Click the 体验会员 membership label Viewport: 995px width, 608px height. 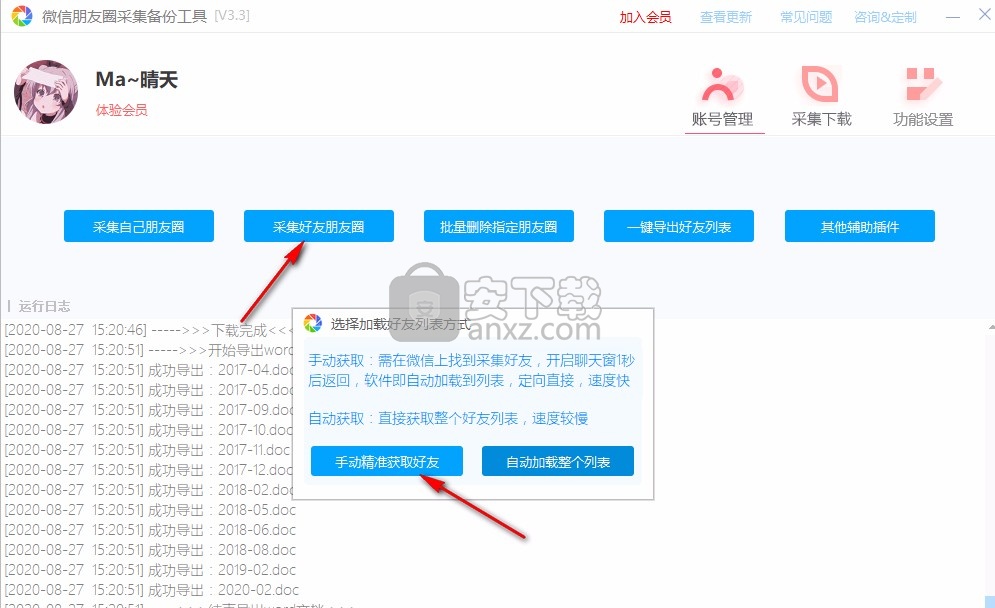click(121, 110)
